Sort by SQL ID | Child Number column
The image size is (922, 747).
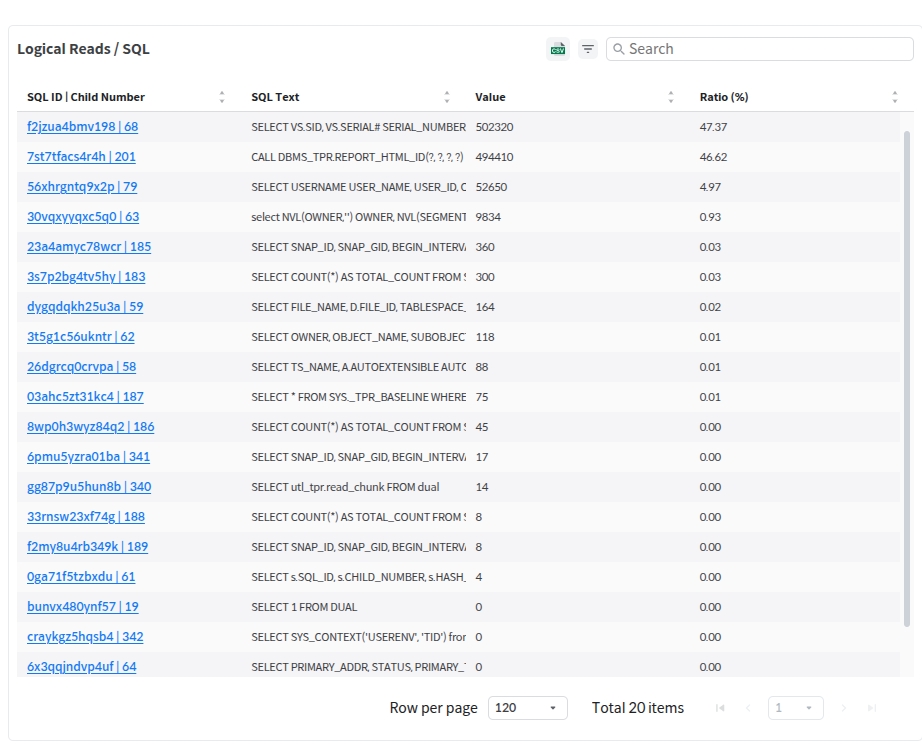(x=221, y=97)
